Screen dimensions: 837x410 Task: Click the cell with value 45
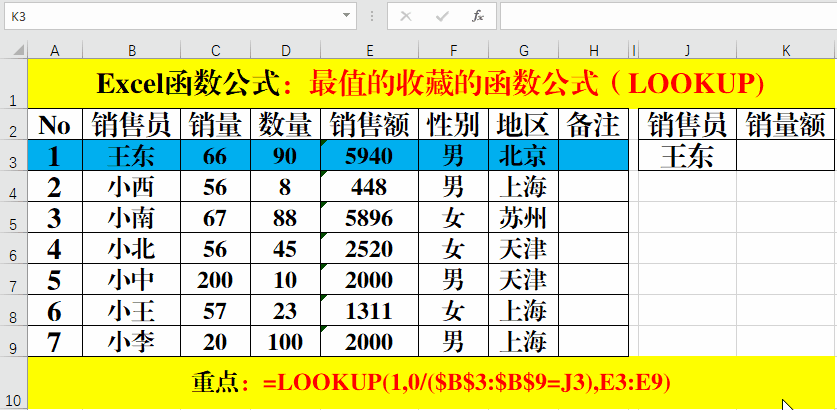(286, 248)
